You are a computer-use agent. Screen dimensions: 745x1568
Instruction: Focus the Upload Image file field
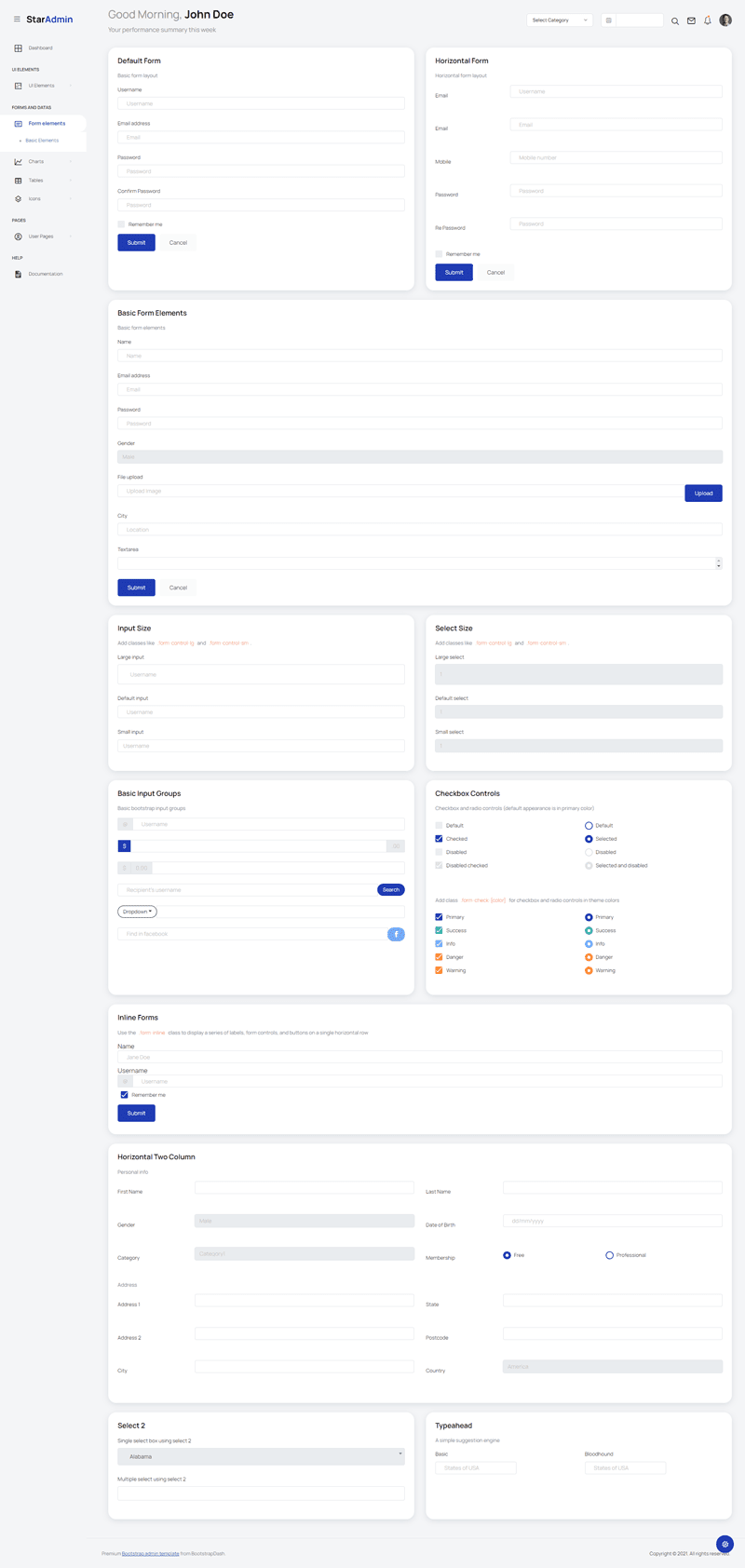click(400, 491)
